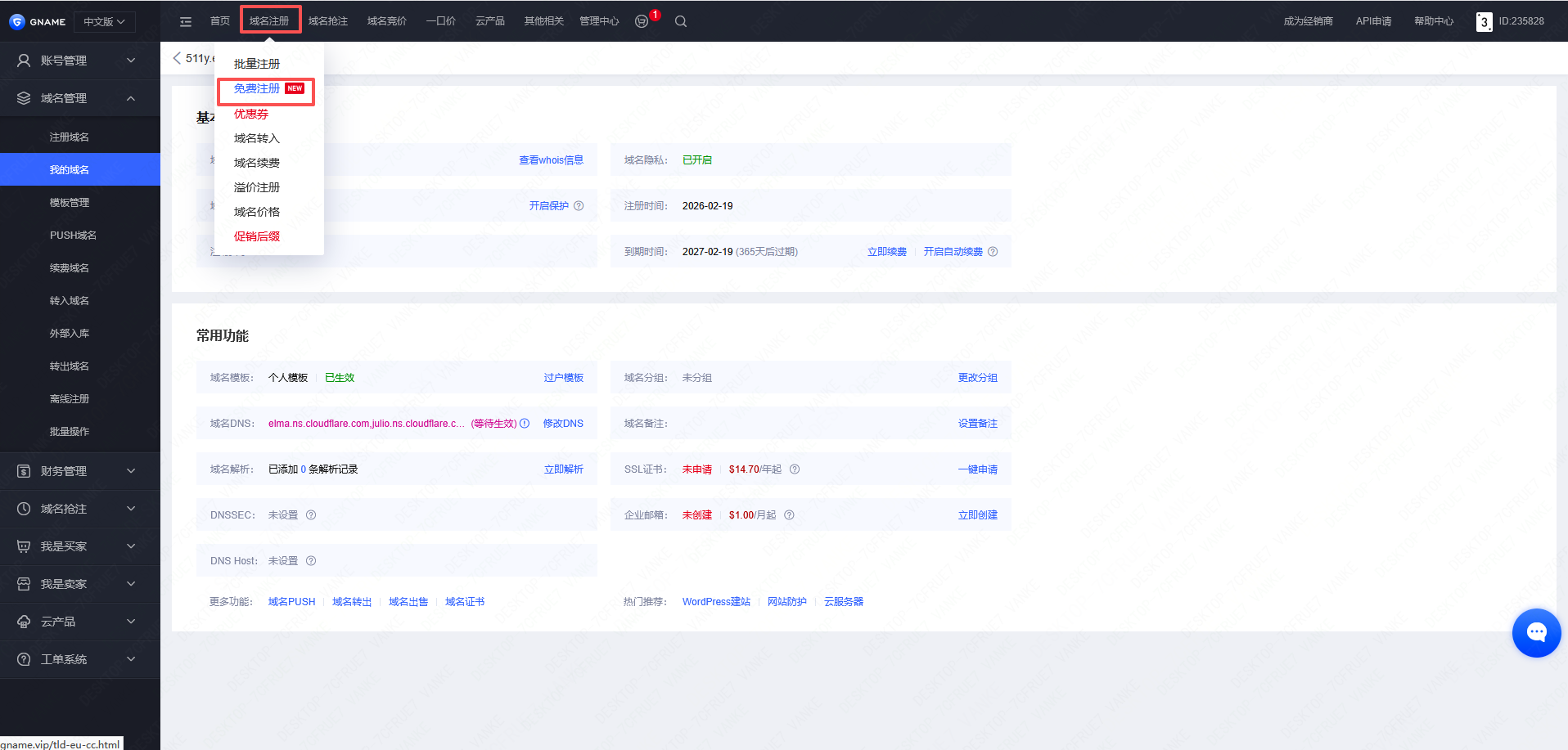Expand the 财务管理 sidebar section
This screenshot has width=1568, height=750.
click(x=79, y=471)
